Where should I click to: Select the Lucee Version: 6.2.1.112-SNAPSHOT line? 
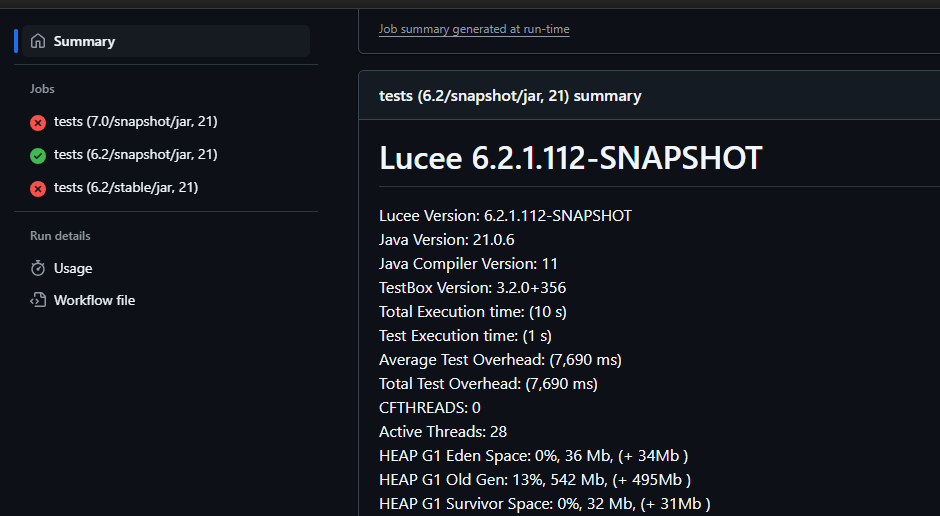point(505,216)
